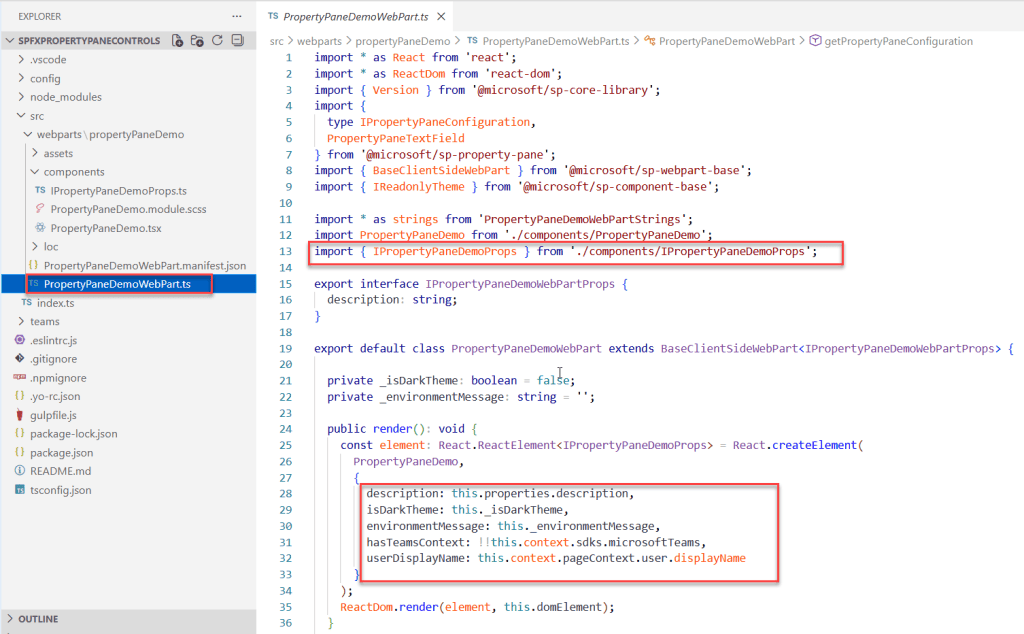This screenshot has height=634, width=1024.
Task: Click 'BaseClientSideWebPart' import on line 8
Action: (x=441, y=170)
